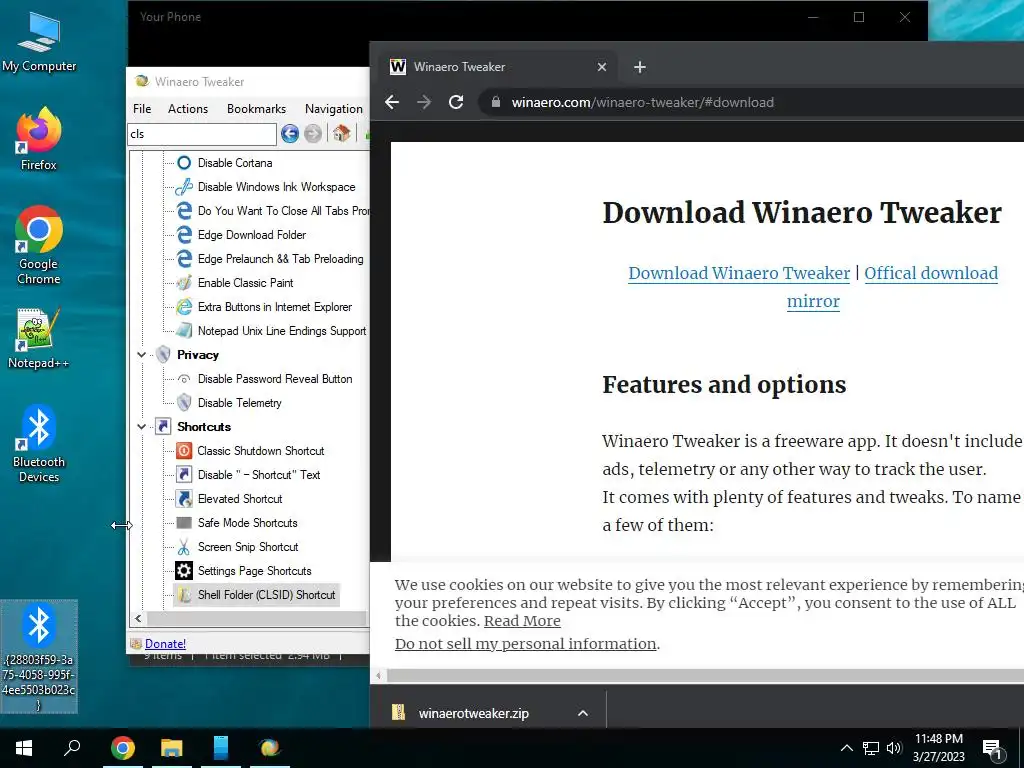Open the Google Chrome desktop shortcut
This screenshot has height=768, width=1024.
coord(39,245)
